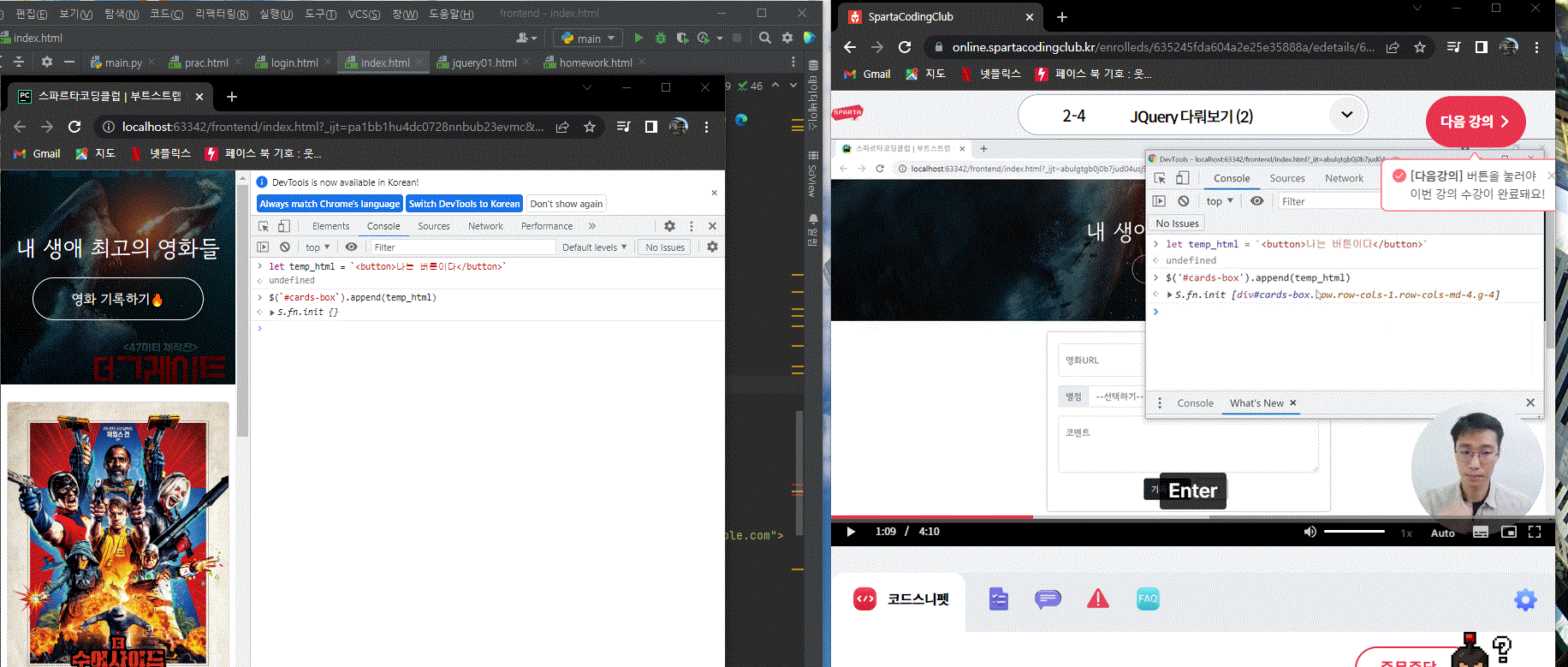Open the chat bubble icon below the video

click(1048, 599)
